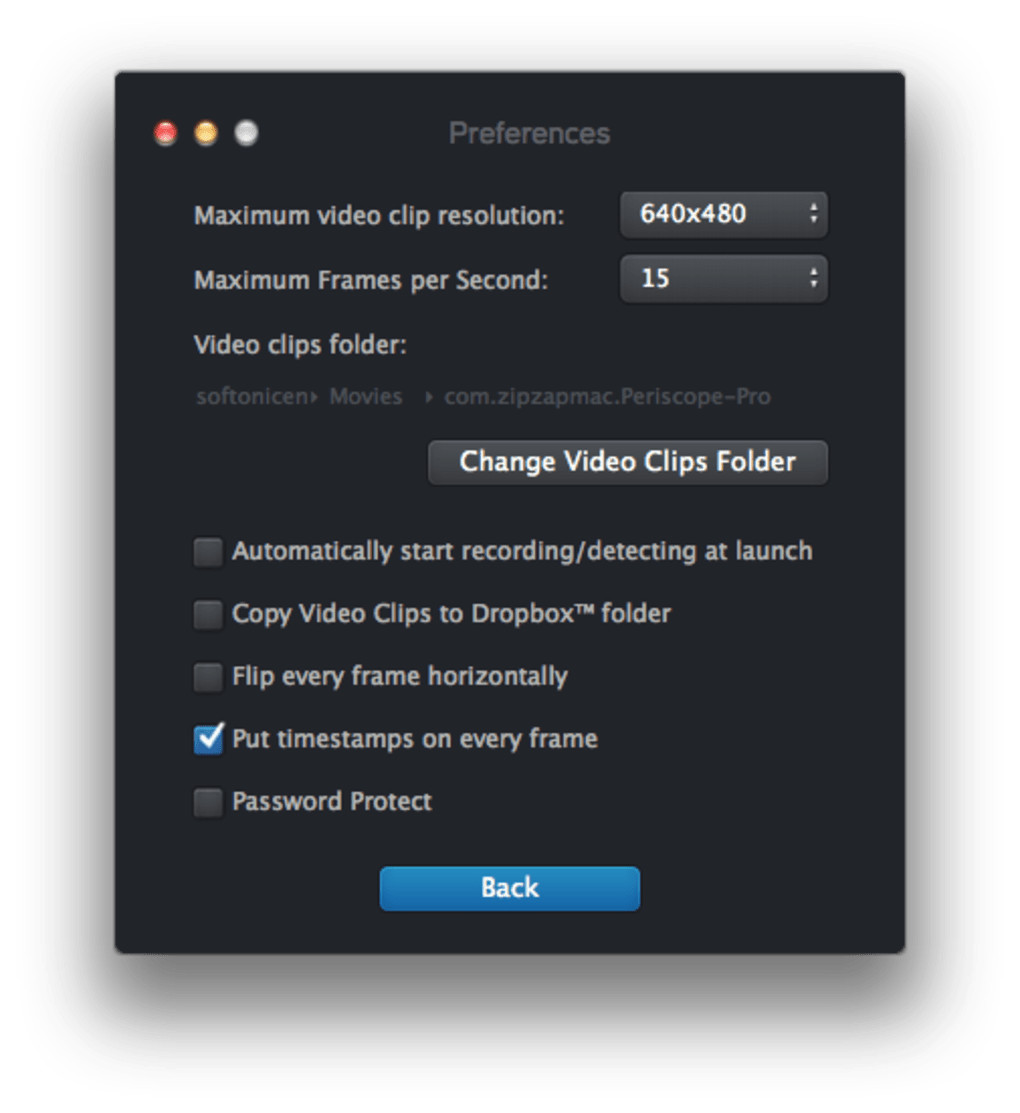The width and height of the screenshot is (1020, 1113).
Task: Select com.zipzapmac.Periscope-Pro in the folder path
Action: click(x=607, y=397)
